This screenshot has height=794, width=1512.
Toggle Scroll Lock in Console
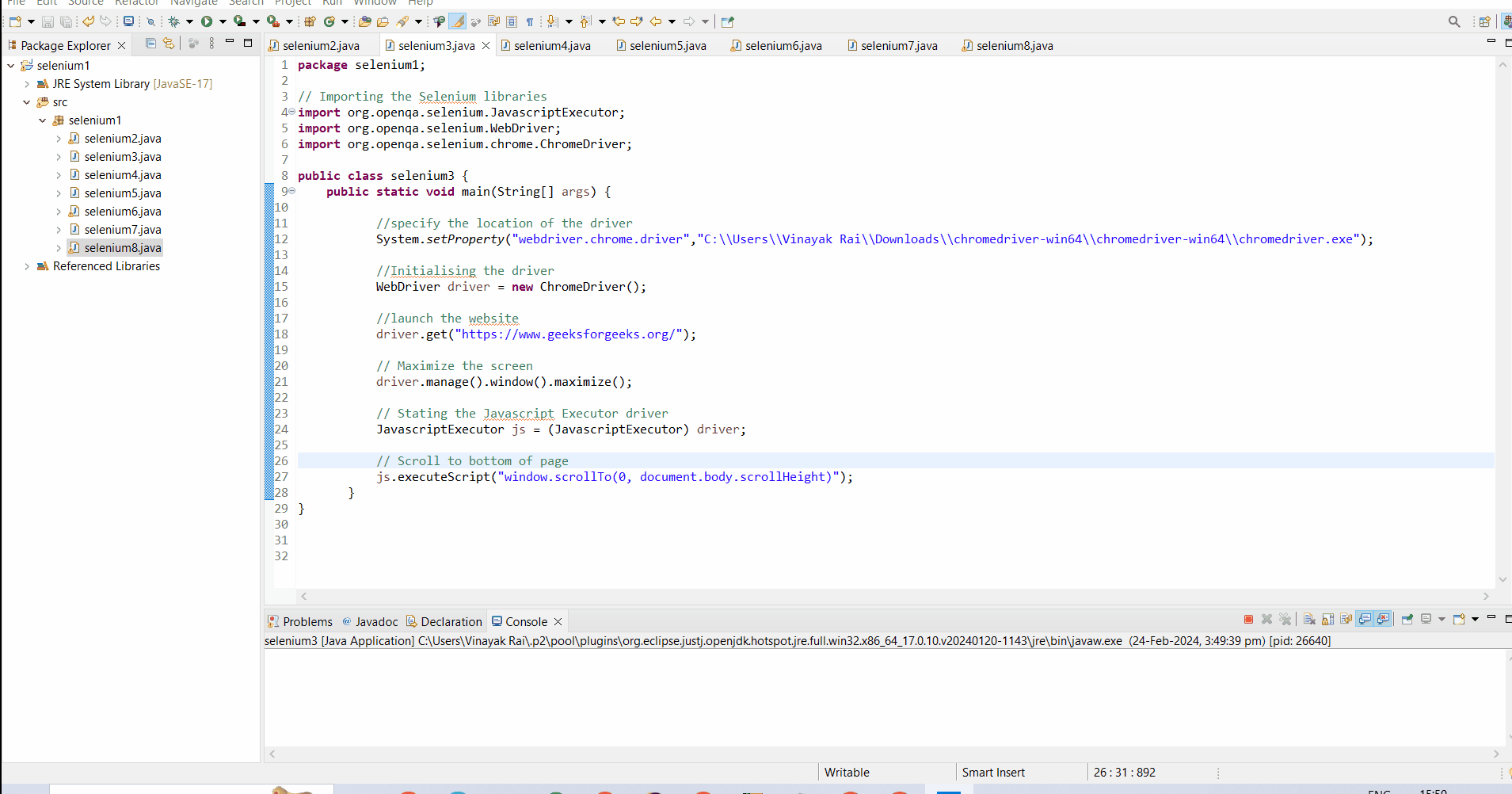click(1327, 619)
